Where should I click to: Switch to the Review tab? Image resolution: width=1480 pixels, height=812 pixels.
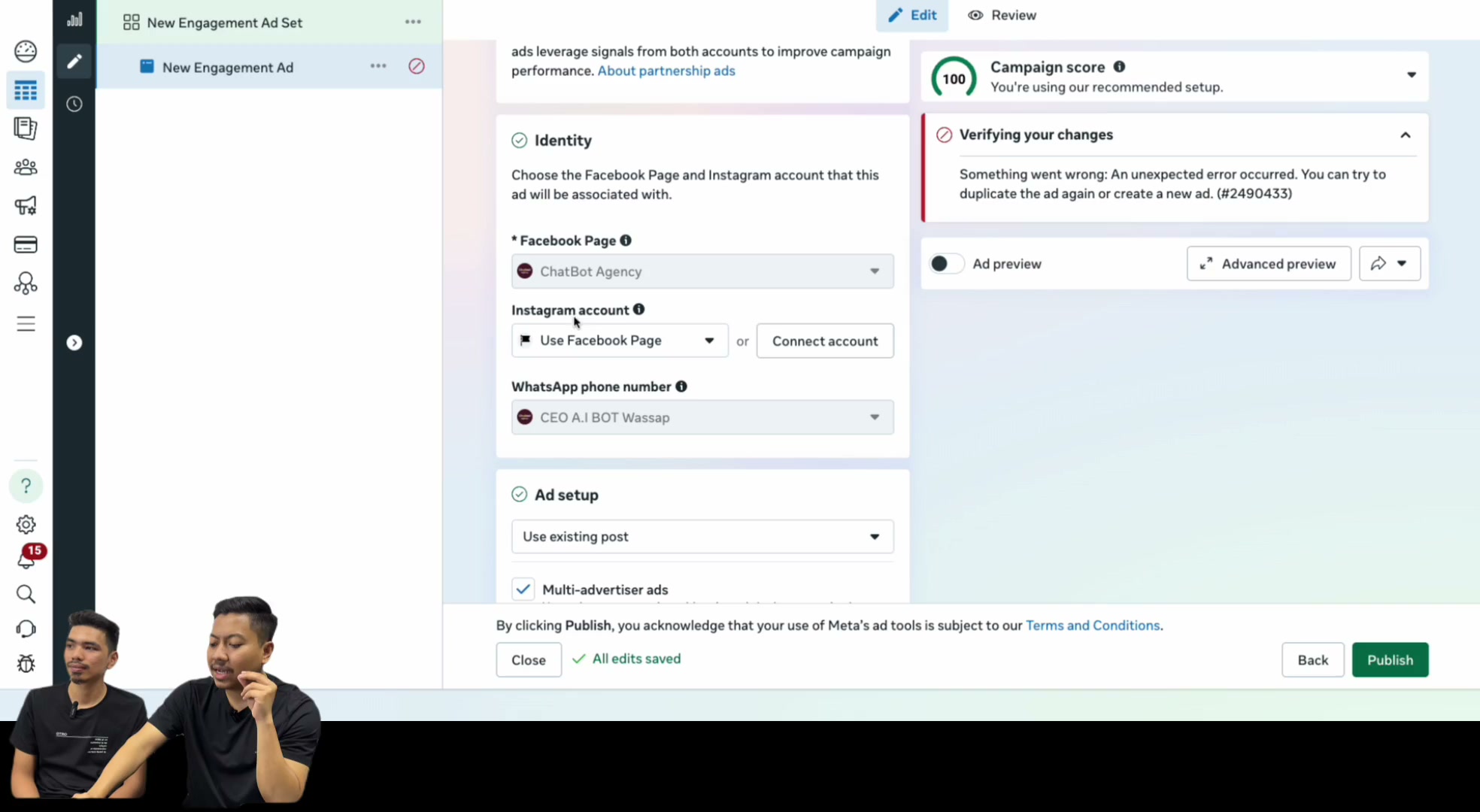pos(1002,15)
